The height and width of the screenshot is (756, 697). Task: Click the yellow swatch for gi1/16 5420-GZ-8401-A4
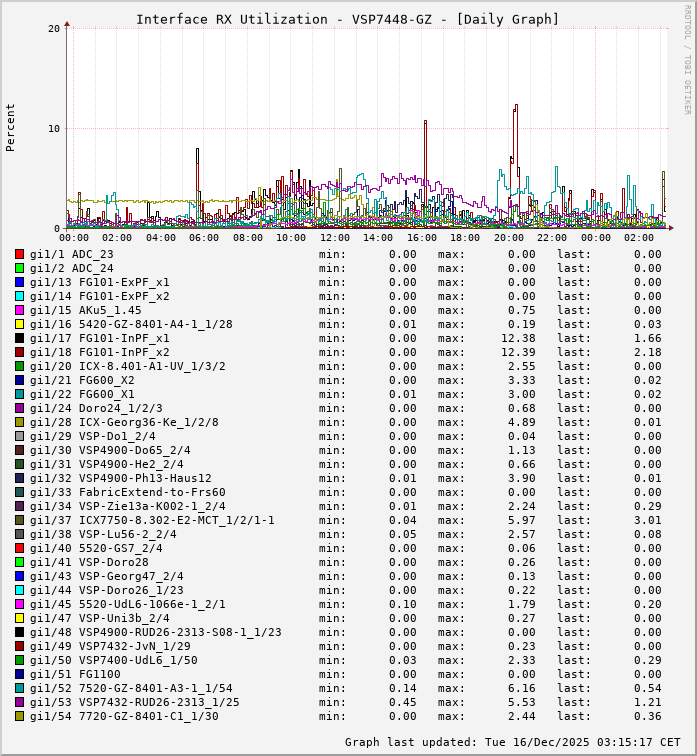coord(19,324)
